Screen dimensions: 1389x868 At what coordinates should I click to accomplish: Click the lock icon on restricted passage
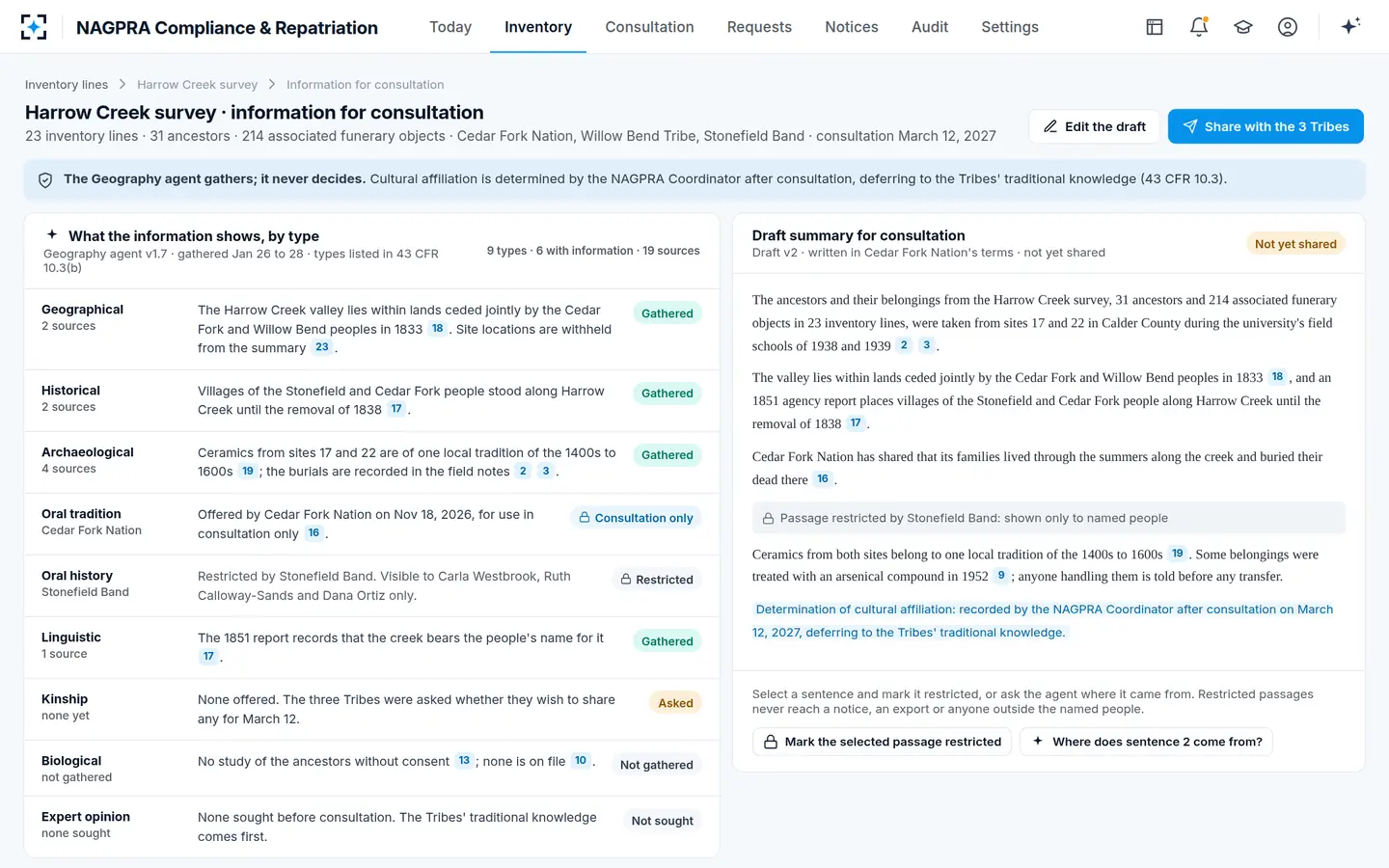point(768,518)
